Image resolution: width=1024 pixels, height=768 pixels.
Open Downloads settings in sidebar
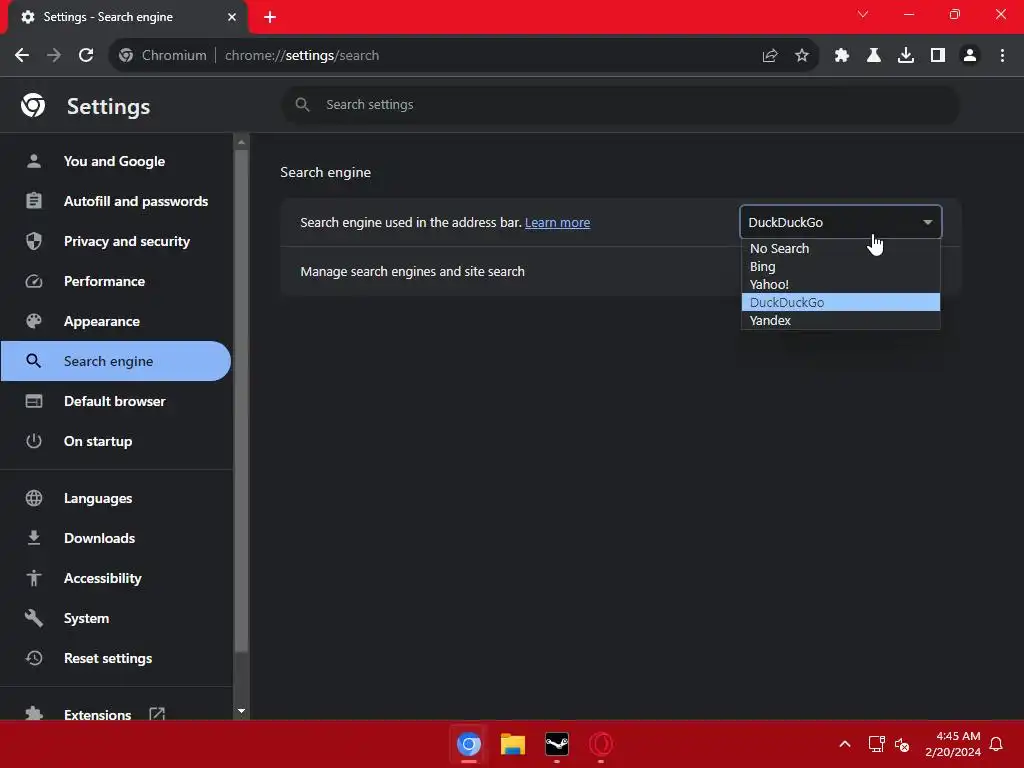(x=116, y=538)
